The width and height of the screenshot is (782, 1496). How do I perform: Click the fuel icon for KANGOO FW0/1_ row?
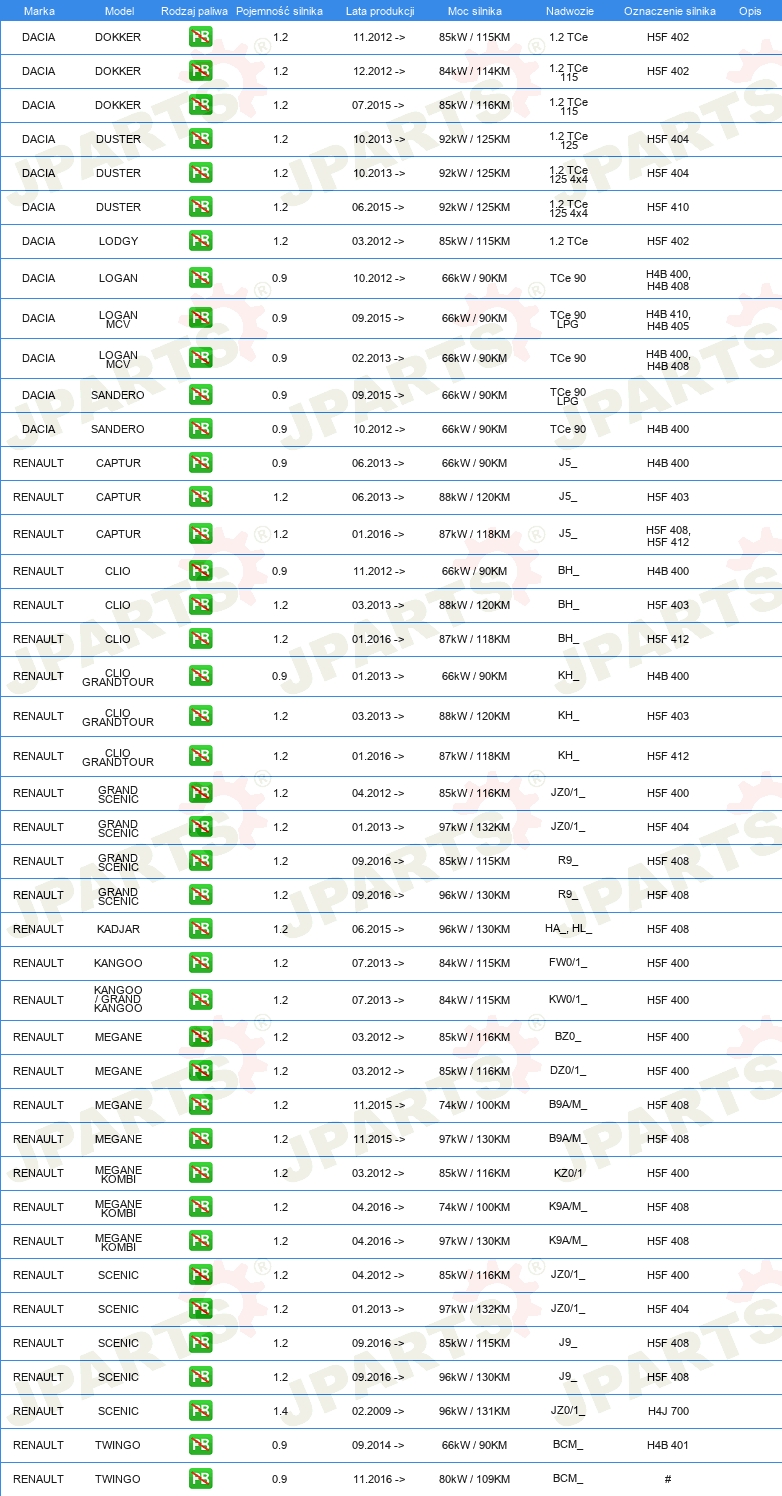200,963
